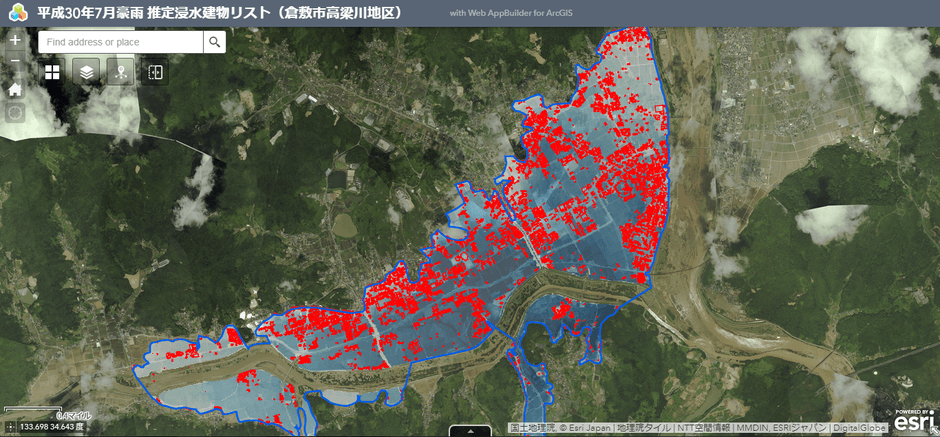Click the app logo in the header
This screenshot has width=940, height=437.
pos(19,13)
